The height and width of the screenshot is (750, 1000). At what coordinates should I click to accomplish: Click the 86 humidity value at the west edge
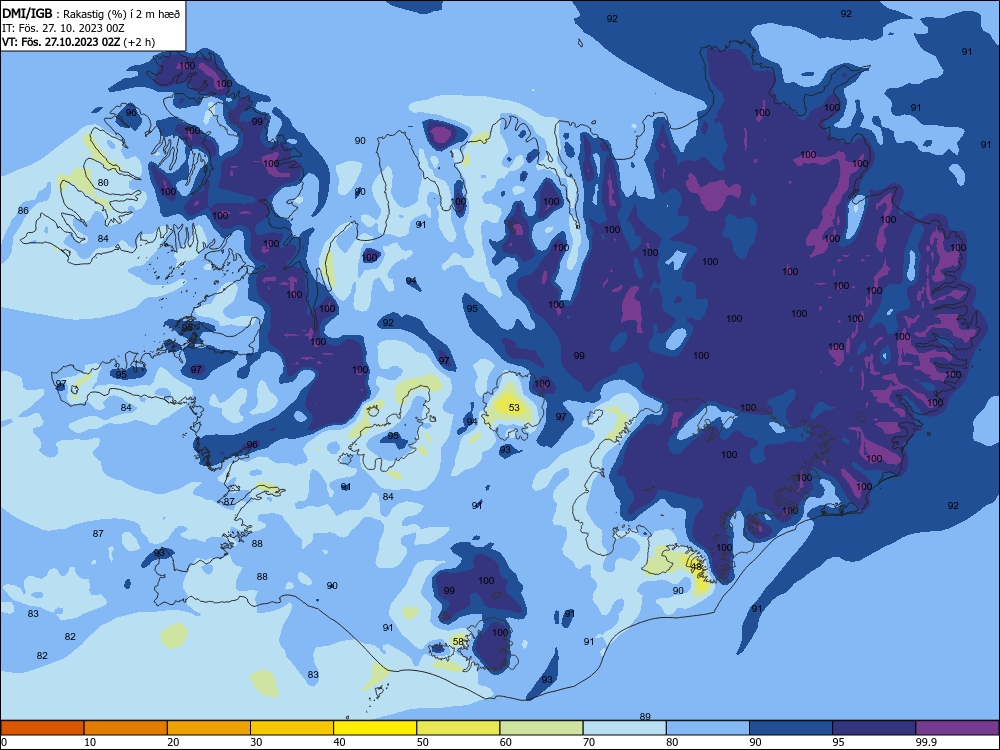[x=24, y=210]
